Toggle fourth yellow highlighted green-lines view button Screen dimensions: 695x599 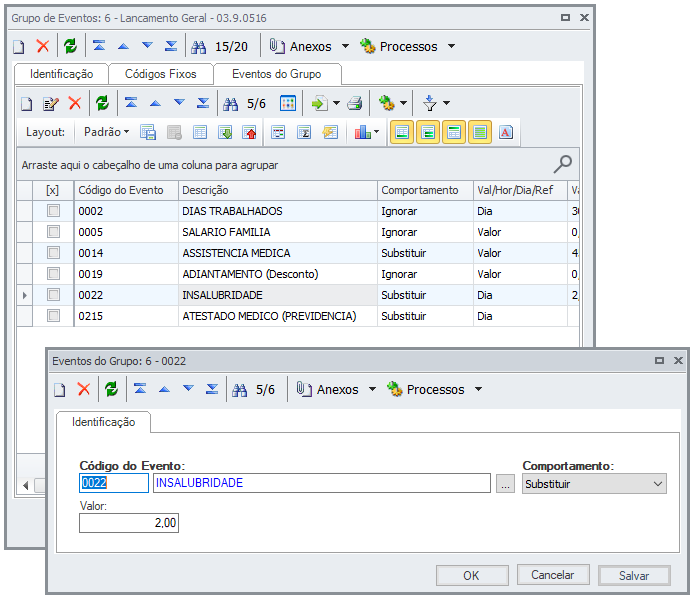coord(480,132)
